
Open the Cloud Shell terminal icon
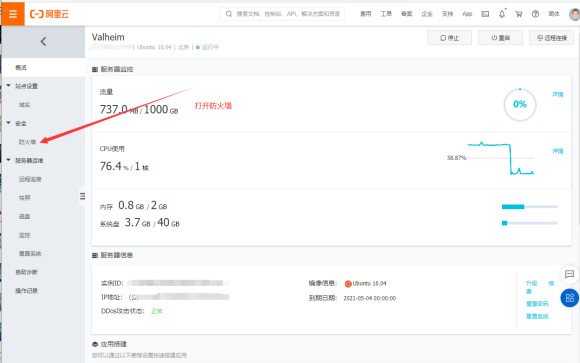(485, 14)
